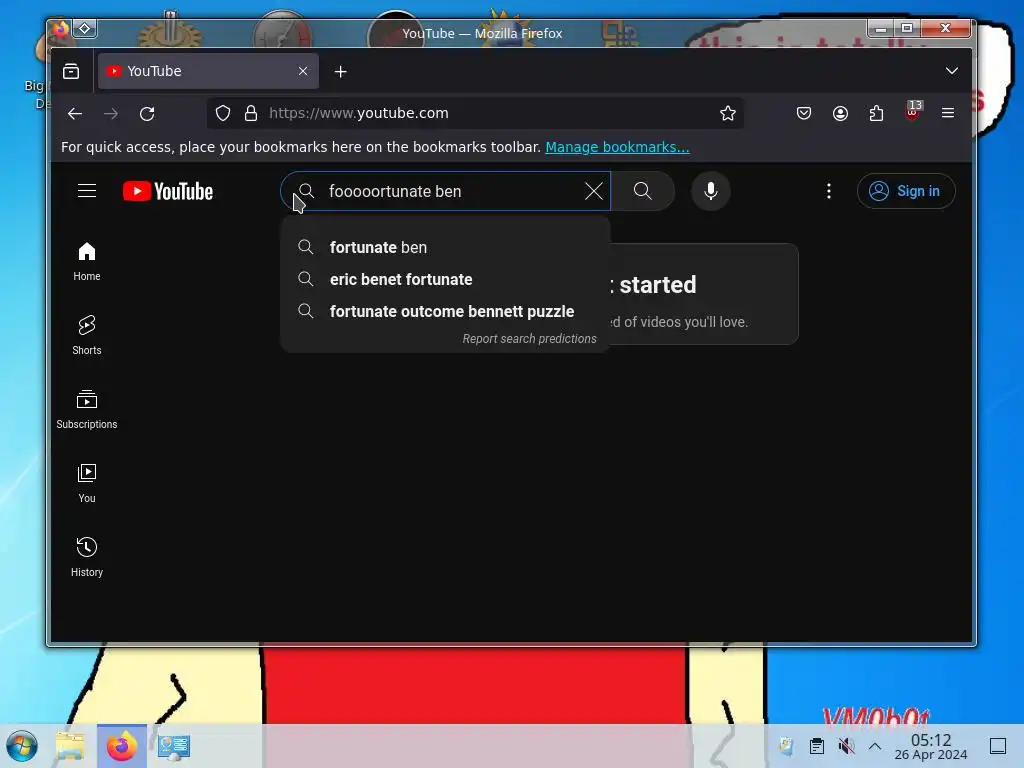Start voice search with the microphone
This screenshot has width=1024, height=768.
click(x=711, y=191)
